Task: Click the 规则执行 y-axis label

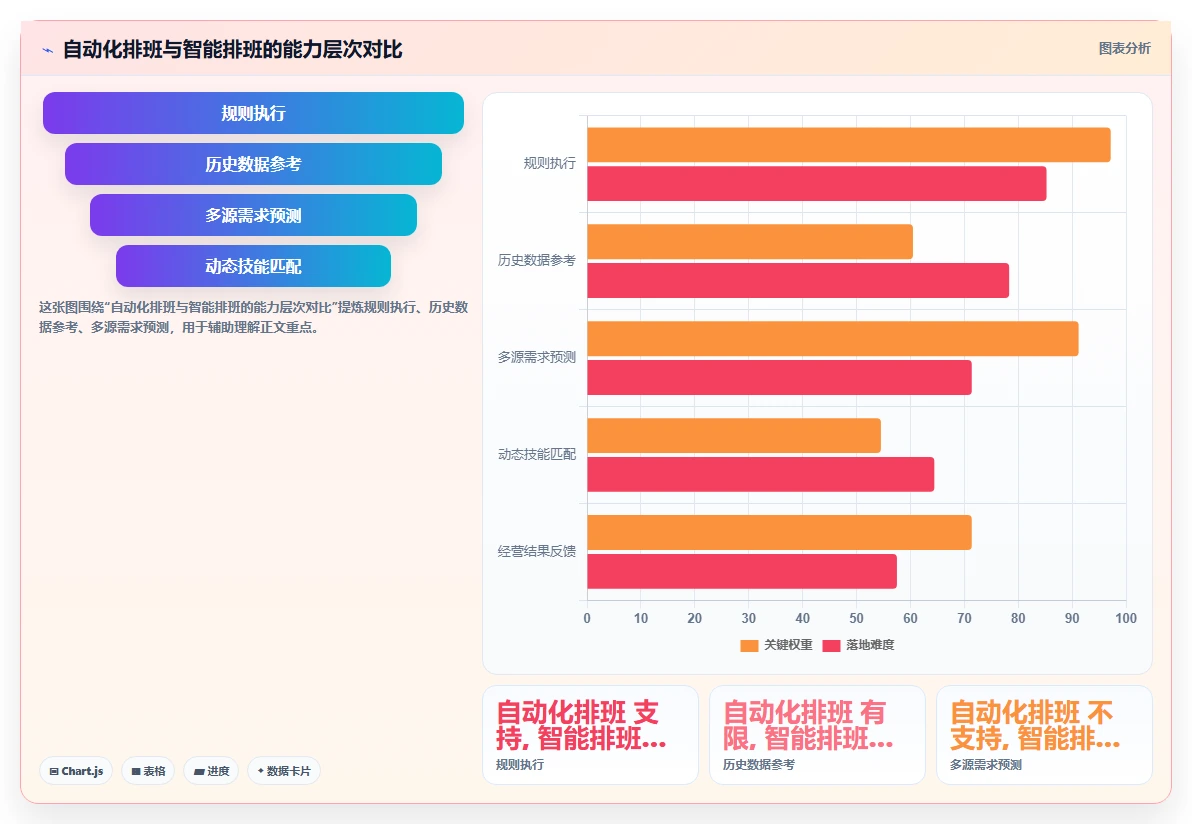Action: point(550,163)
